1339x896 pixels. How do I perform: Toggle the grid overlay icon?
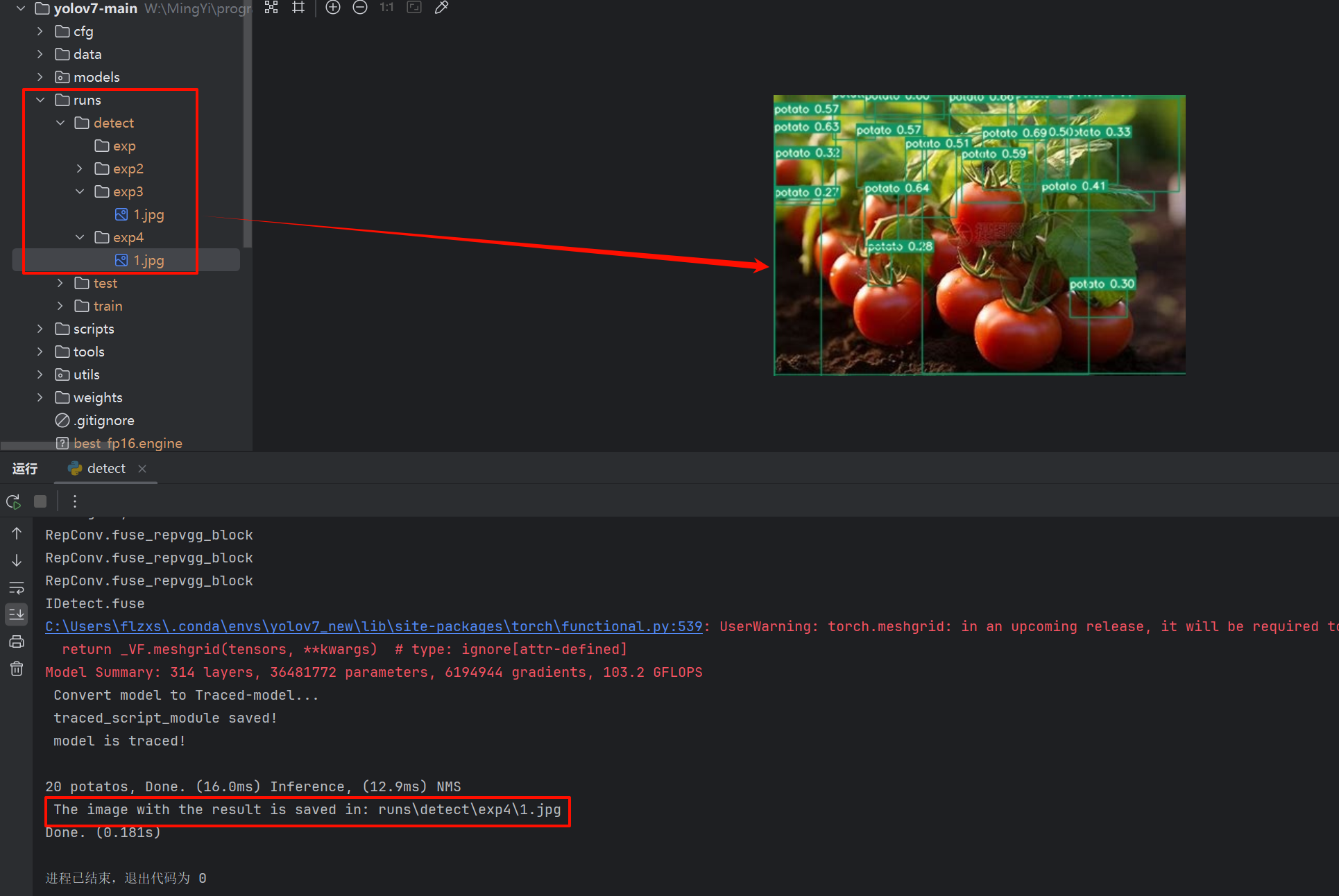point(298,8)
